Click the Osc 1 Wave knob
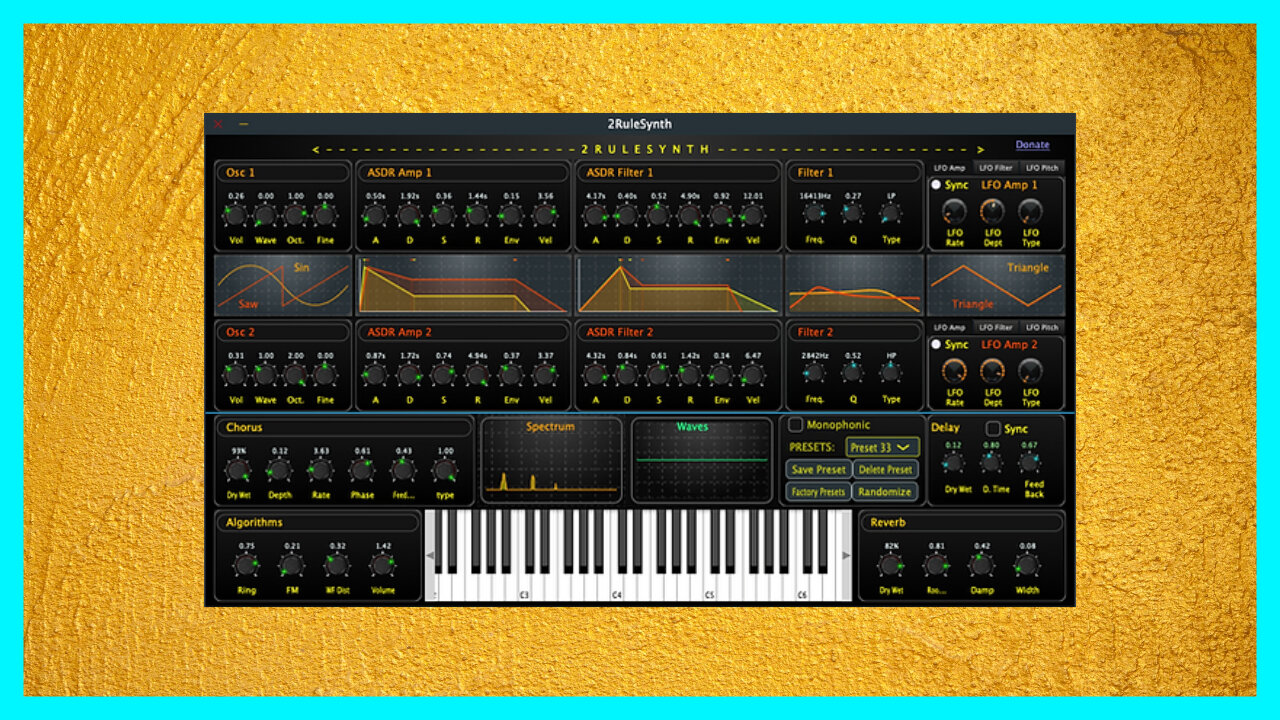Viewport: 1280px width, 720px height. tap(265, 215)
